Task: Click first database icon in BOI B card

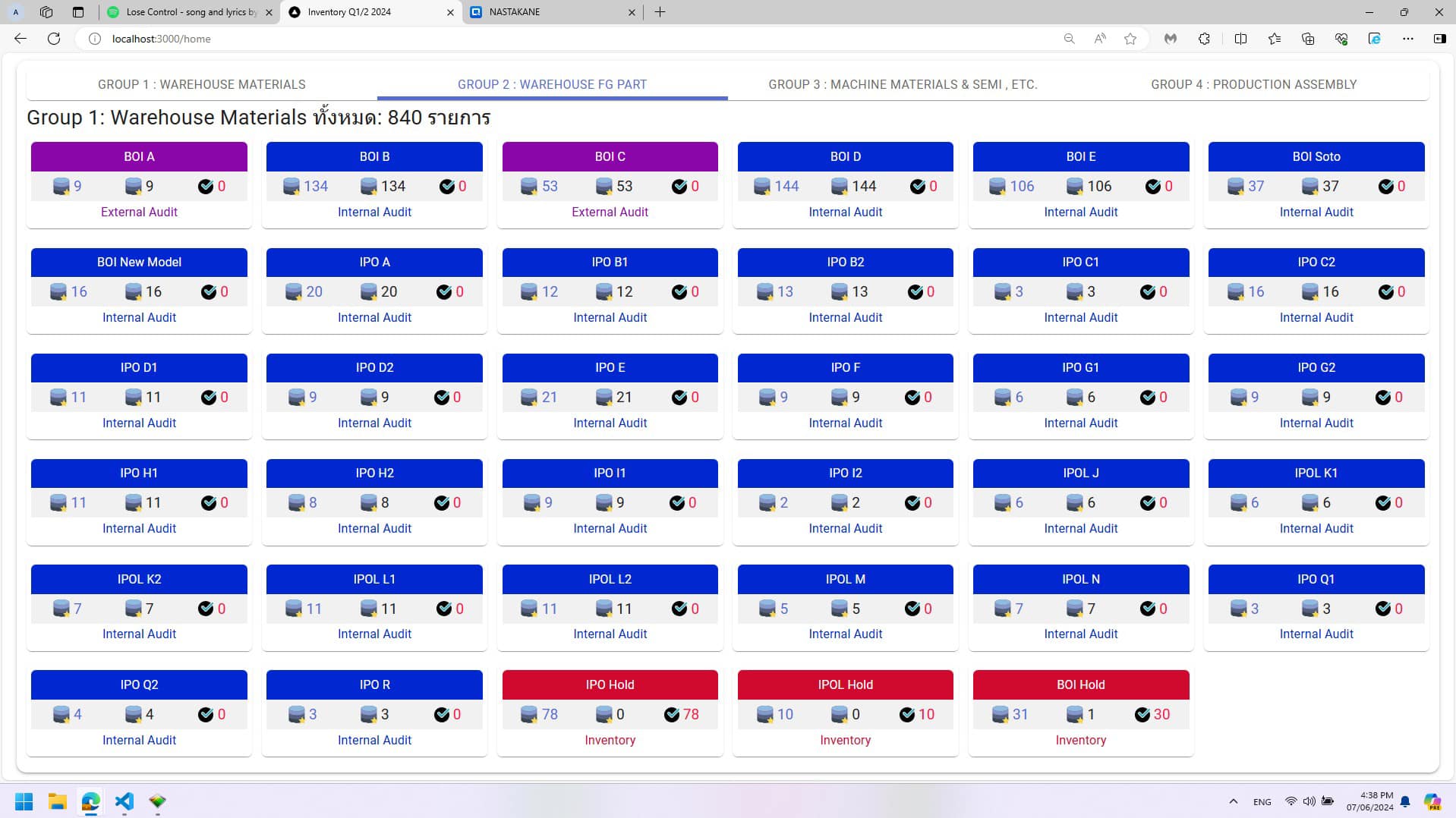Action: coord(291,187)
